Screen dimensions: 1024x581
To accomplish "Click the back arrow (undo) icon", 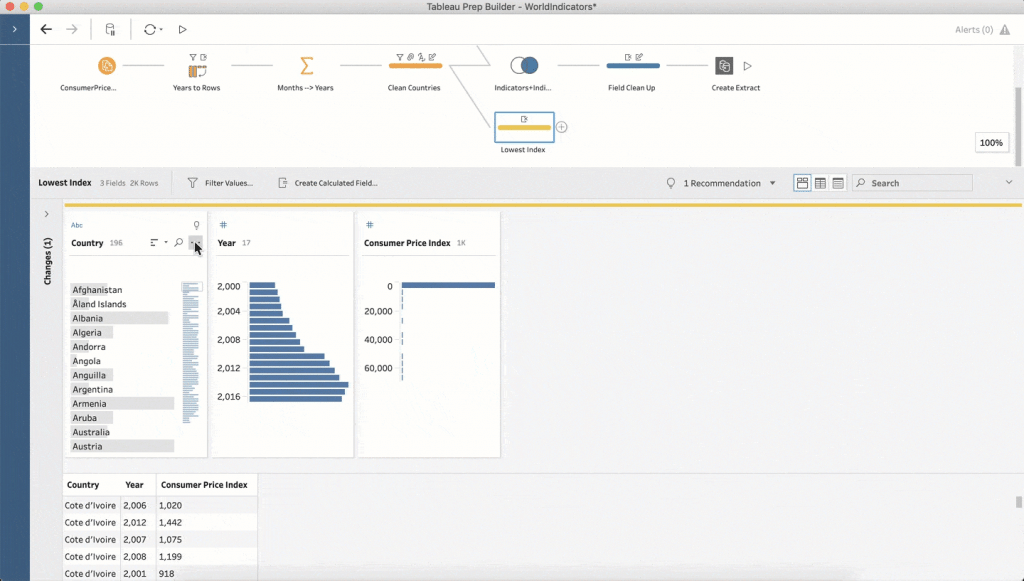I will (x=46, y=29).
